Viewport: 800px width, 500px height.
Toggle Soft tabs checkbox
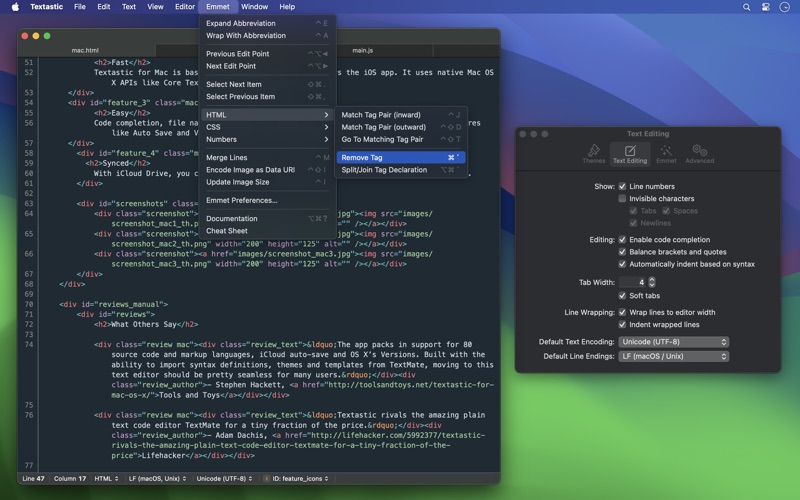pyautogui.click(x=622, y=295)
